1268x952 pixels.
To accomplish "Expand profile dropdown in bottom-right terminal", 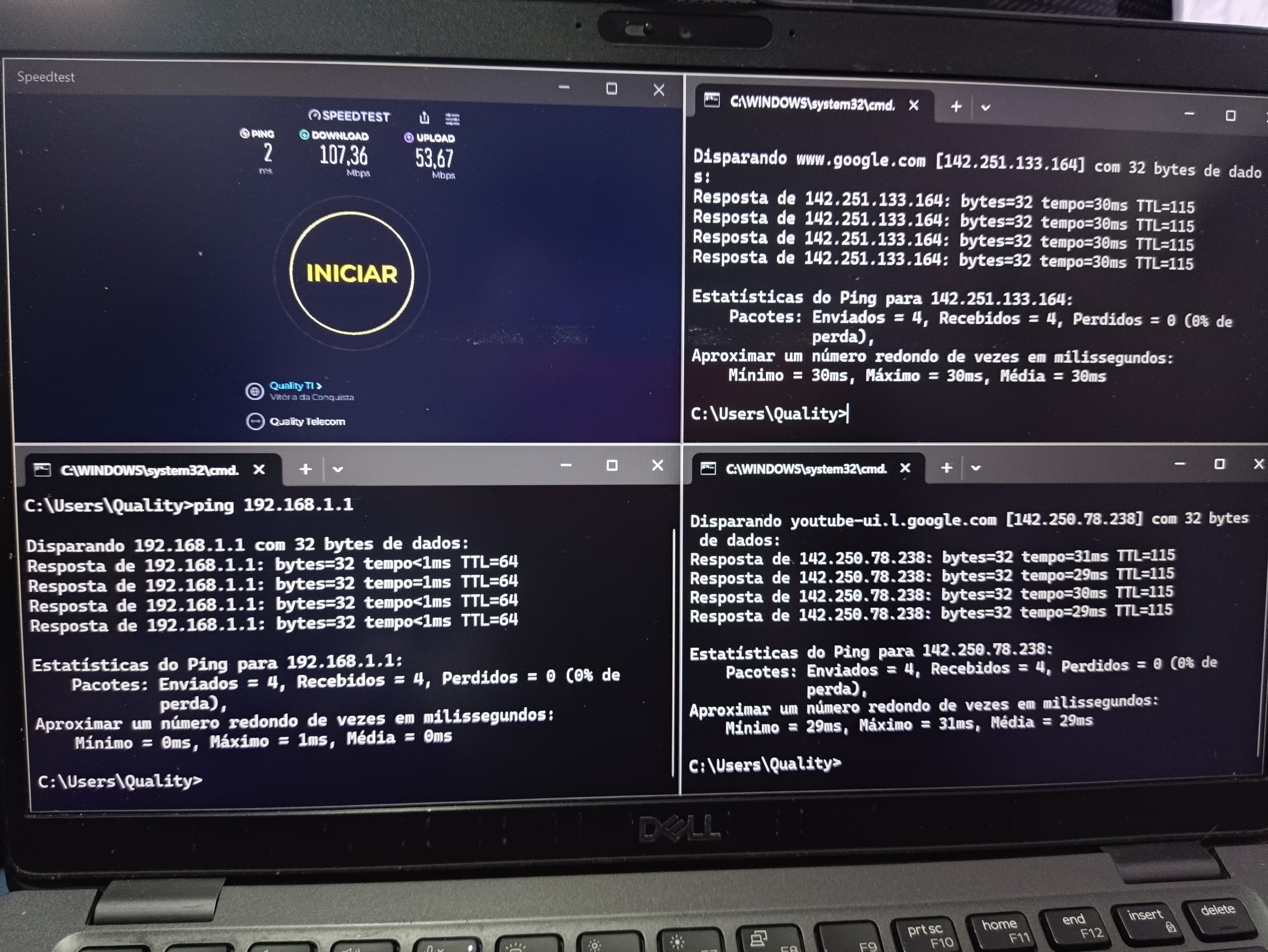I will (x=976, y=468).
